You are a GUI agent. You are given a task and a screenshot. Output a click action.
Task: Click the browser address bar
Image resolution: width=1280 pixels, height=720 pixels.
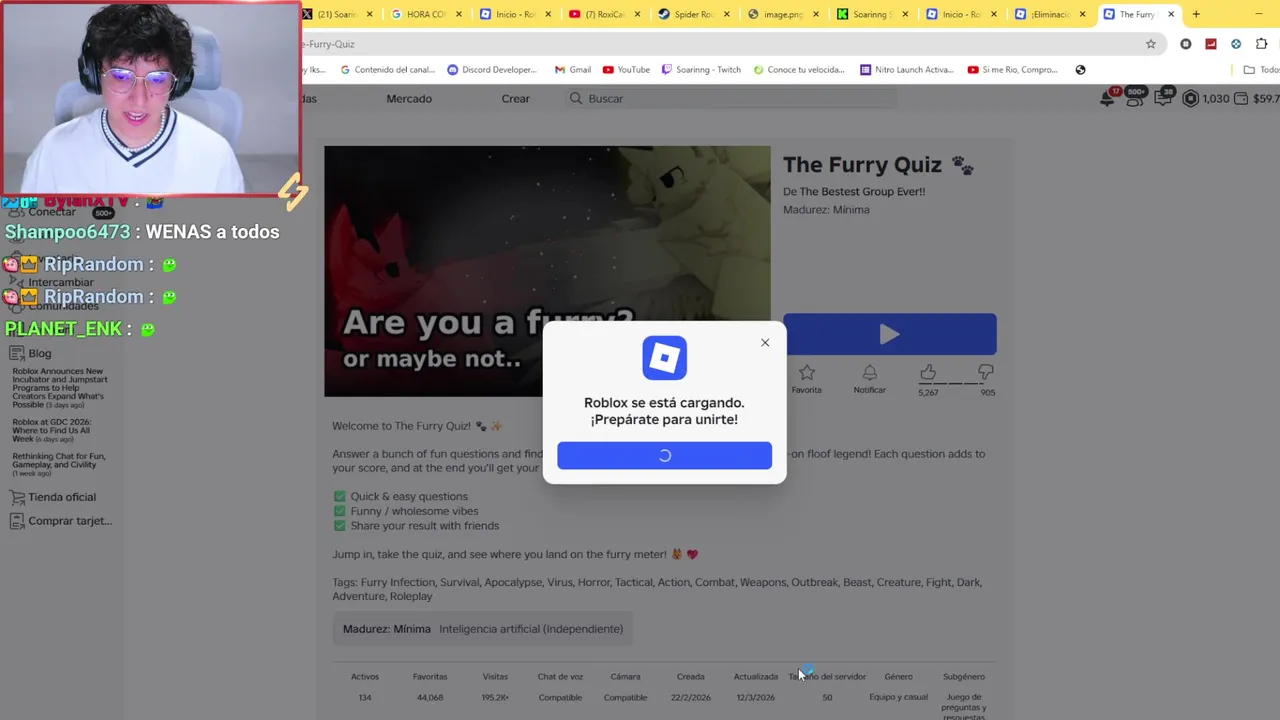pyautogui.click(x=720, y=44)
